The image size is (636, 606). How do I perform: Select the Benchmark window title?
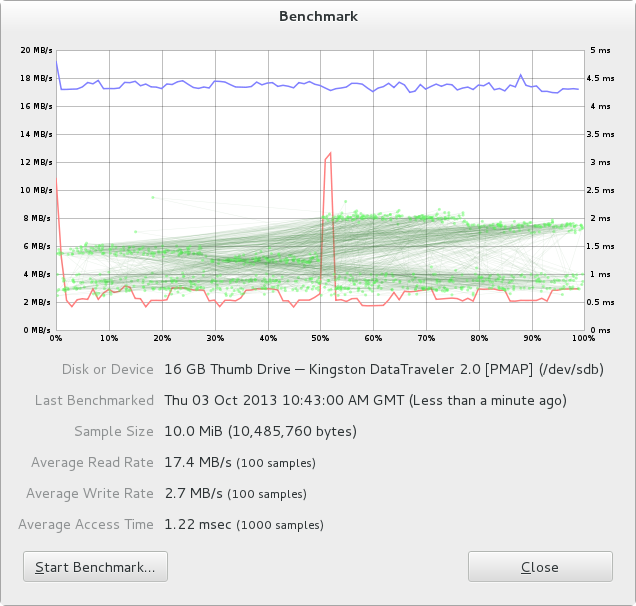tap(318, 16)
